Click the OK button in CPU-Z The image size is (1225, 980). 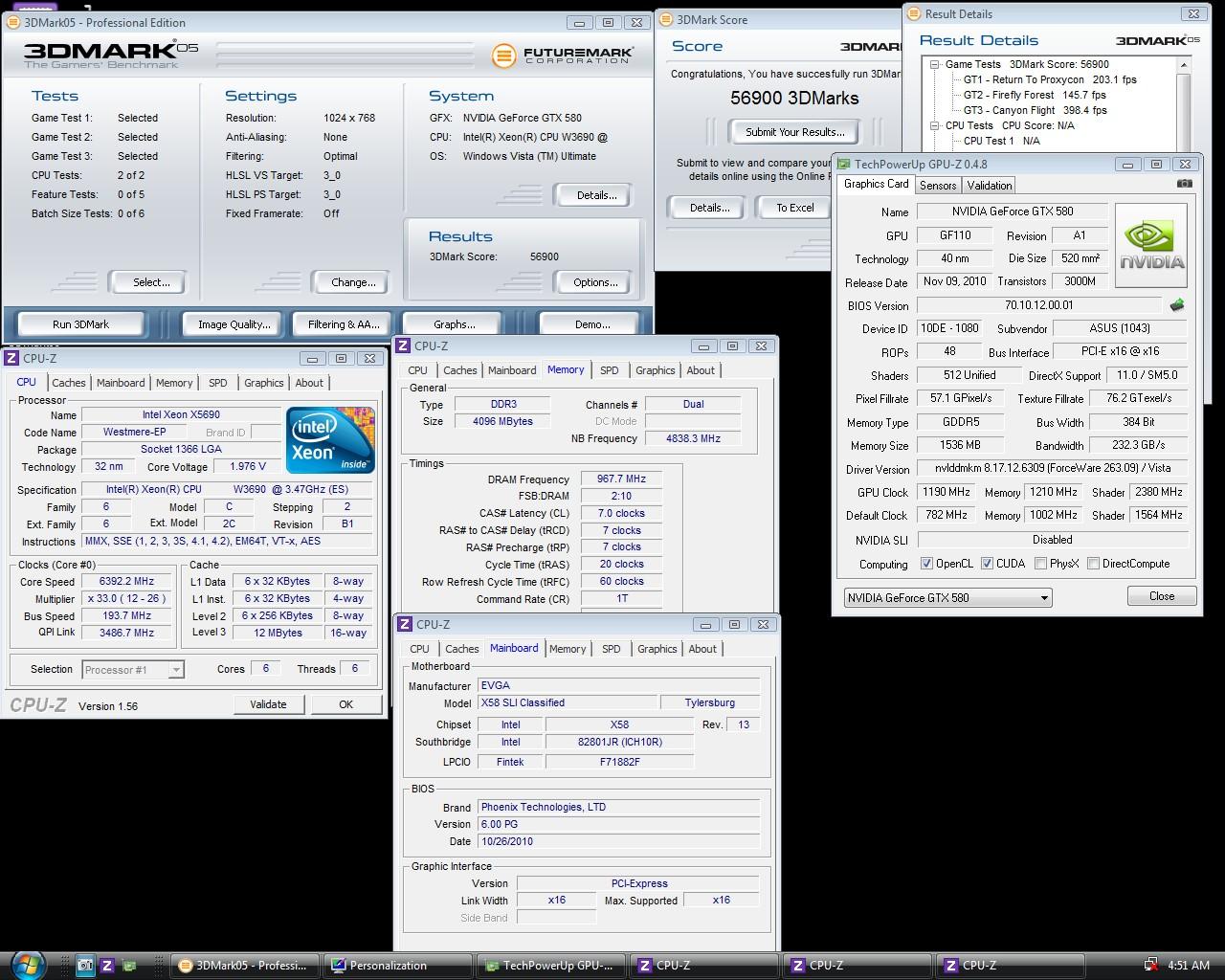pyautogui.click(x=345, y=704)
